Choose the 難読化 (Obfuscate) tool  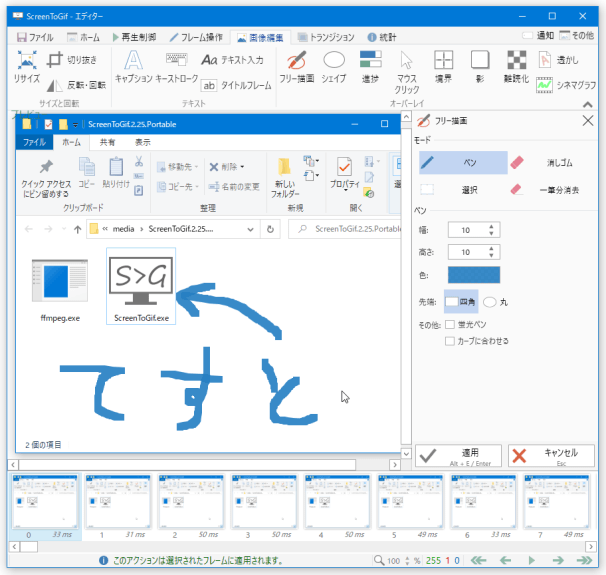517,66
